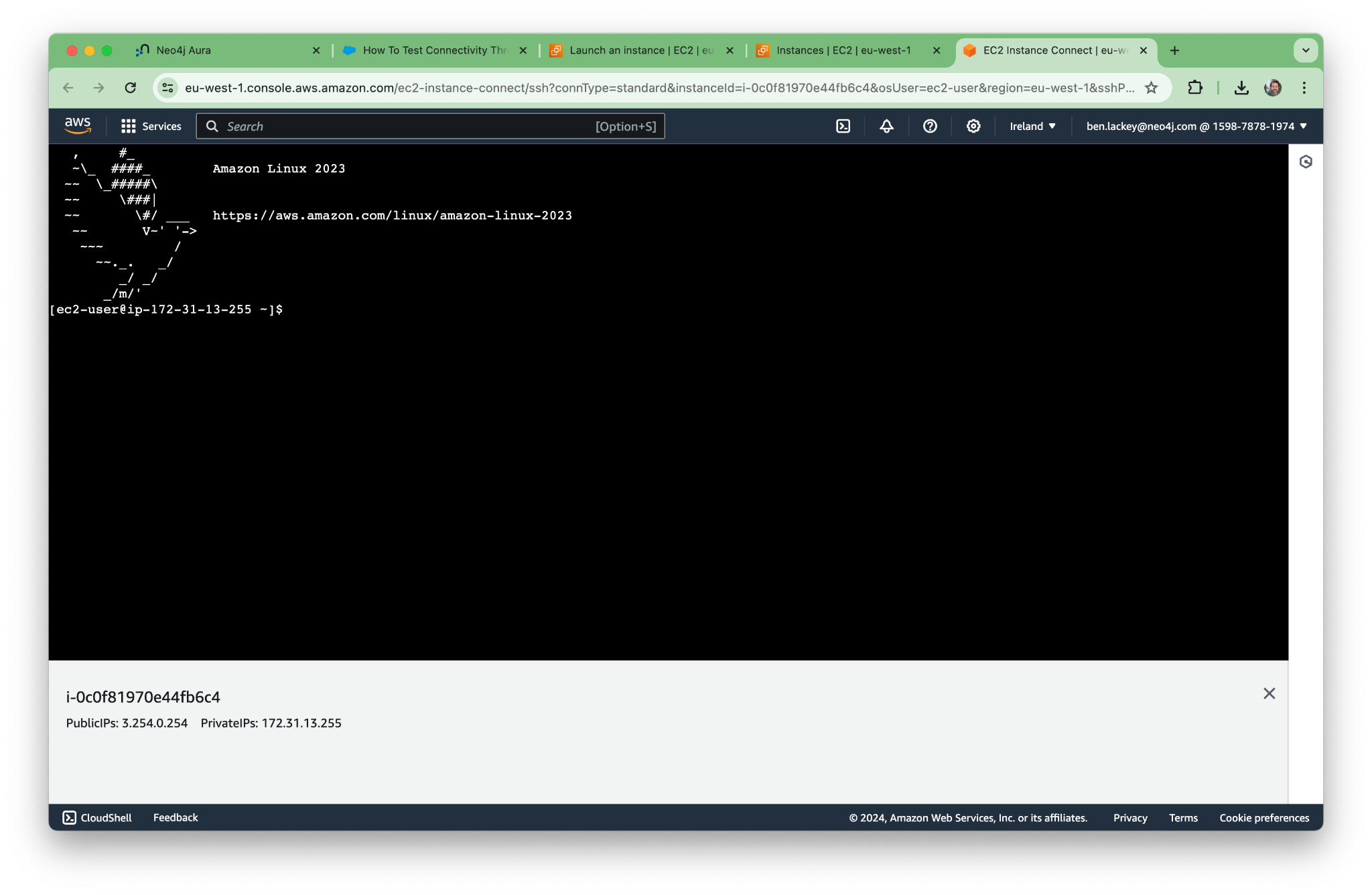Open the Chrome three-dot menu

tap(1304, 88)
